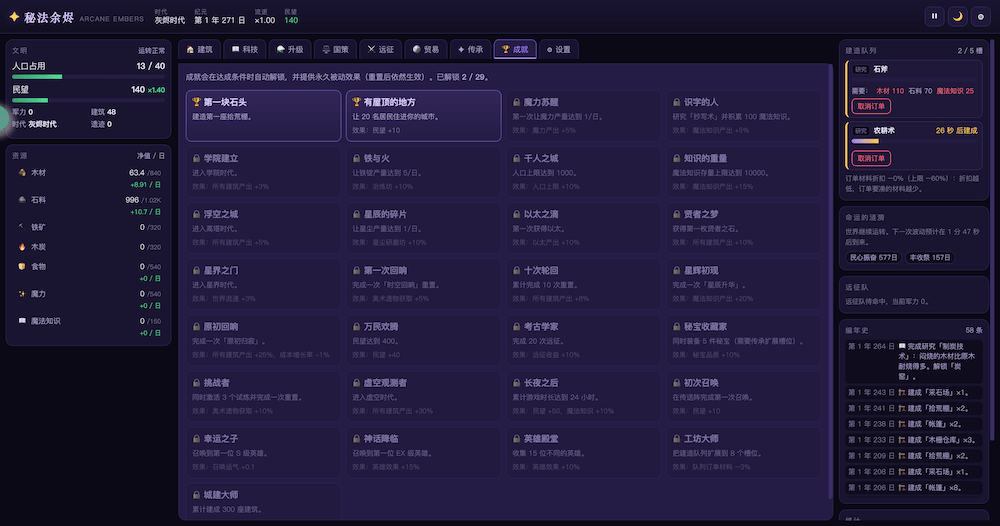The height and width of the screenshot is (526, 1000).
Task: Switch to the 科技 tab
Action: [x=245, y=49]
